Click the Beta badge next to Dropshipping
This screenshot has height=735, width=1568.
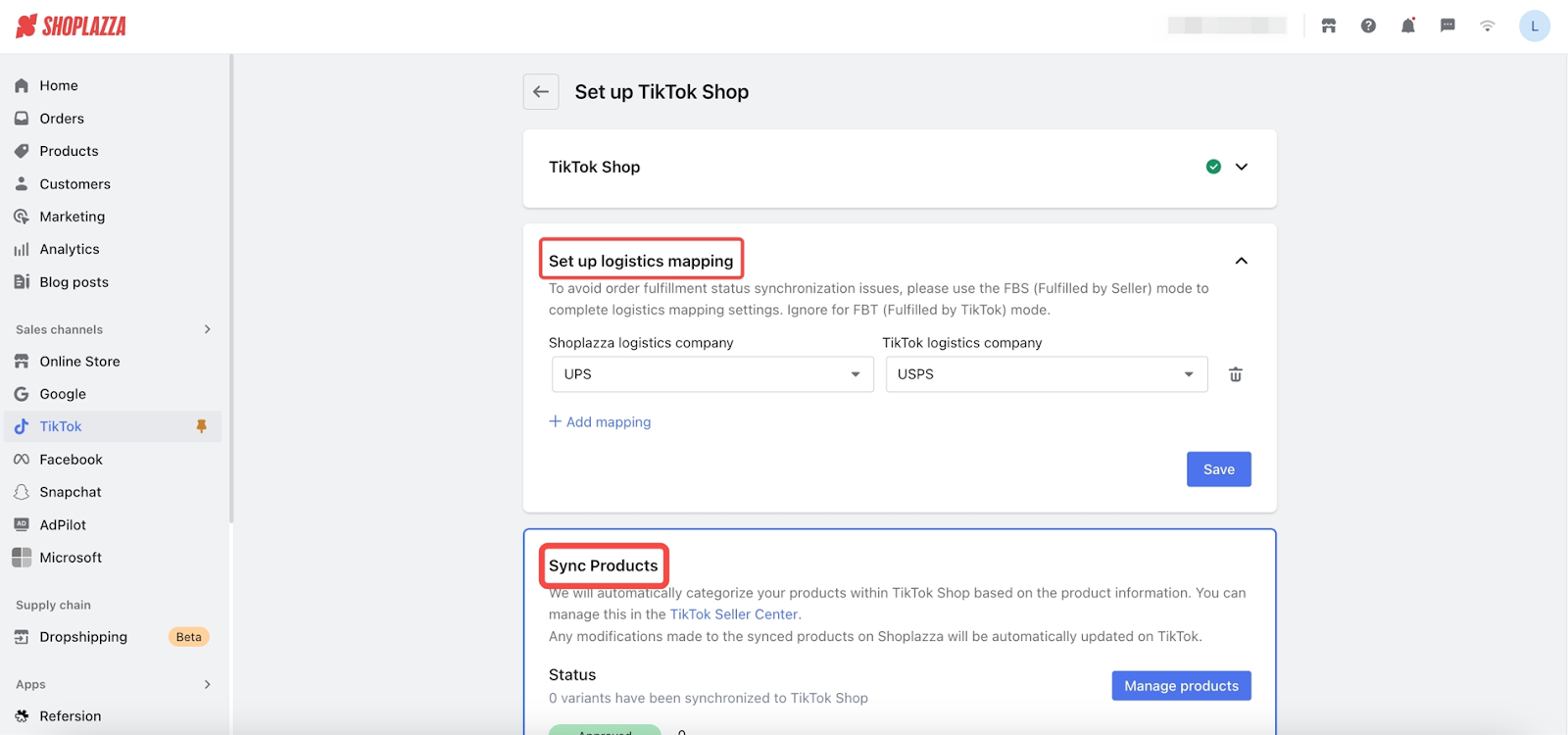tap(188, 637)
